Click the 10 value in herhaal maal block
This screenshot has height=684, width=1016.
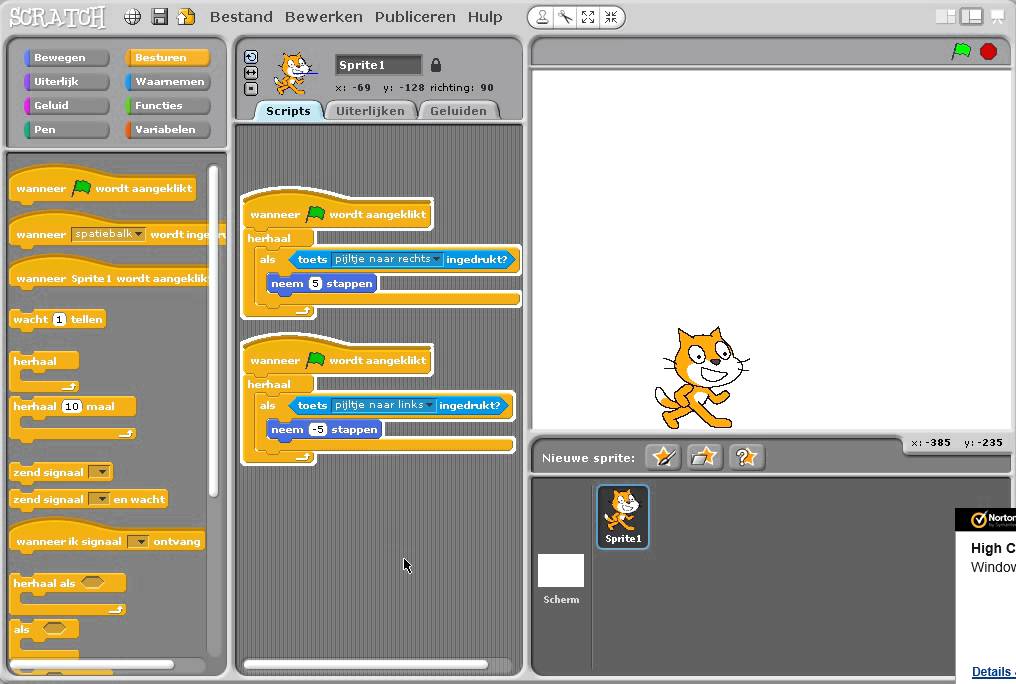tap(72, 407)
